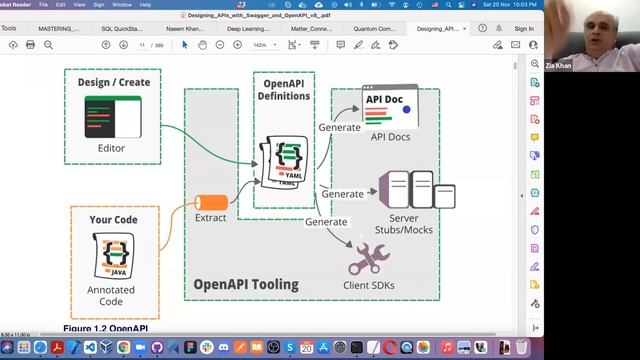Switch to the Matter_Conne... tab
This screenshot has height=360, width=640.
(311, 29)
